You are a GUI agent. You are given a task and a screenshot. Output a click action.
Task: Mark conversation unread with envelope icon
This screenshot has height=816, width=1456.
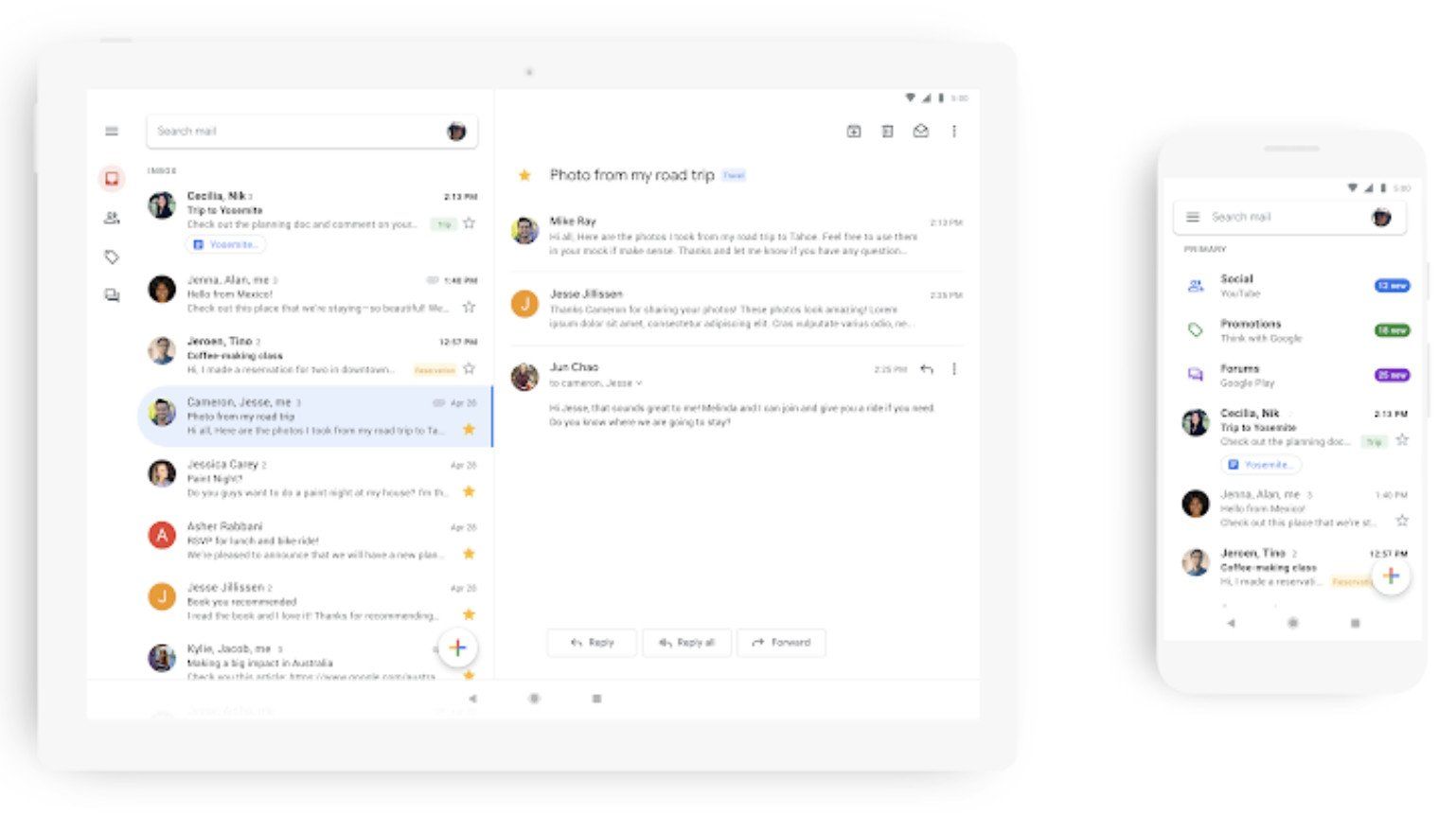920,132
